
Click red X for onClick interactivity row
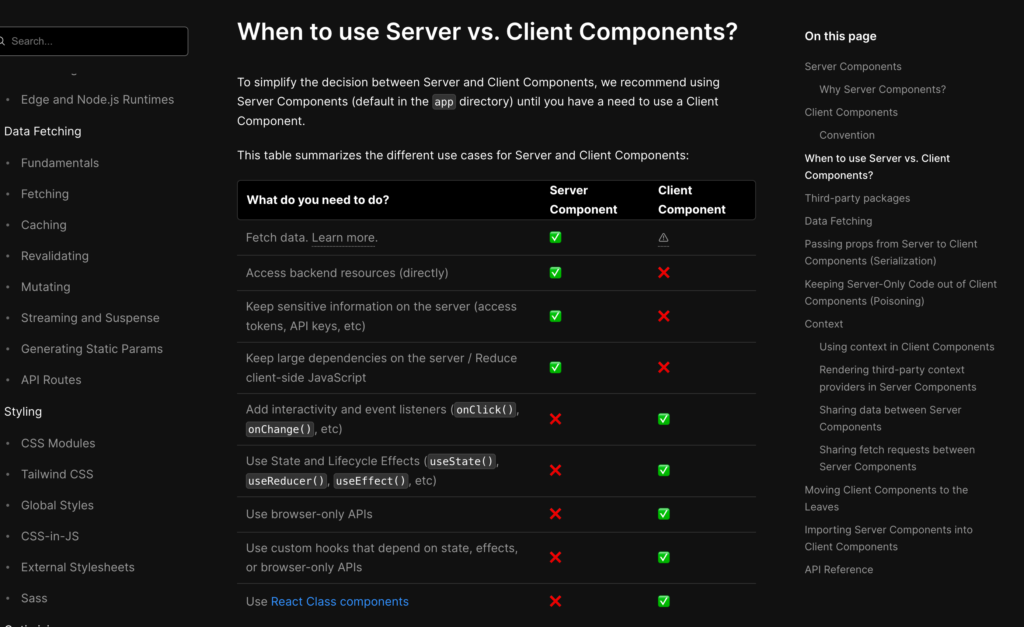(x=555, y=419)
